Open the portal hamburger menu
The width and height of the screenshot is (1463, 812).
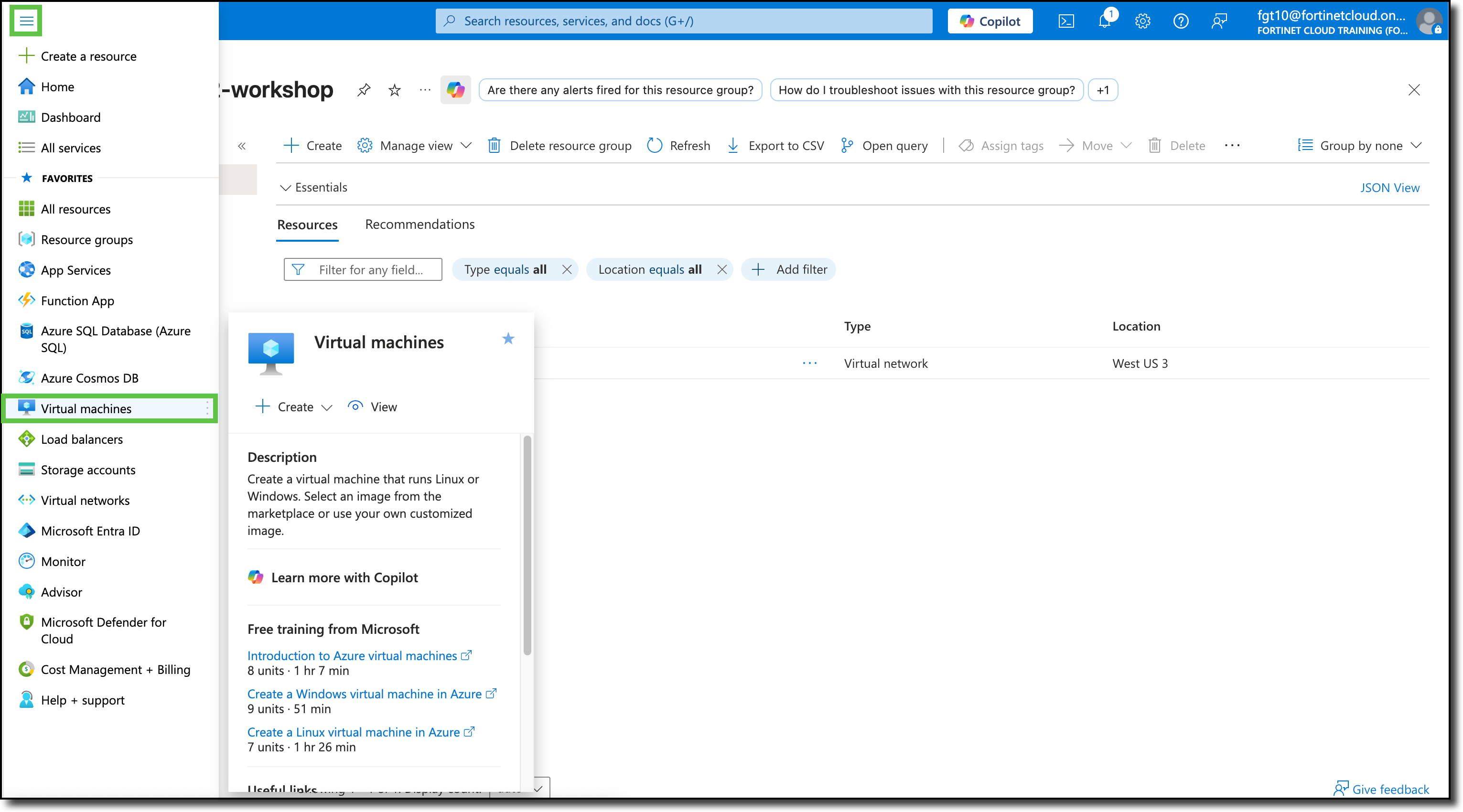pos(25,21)
